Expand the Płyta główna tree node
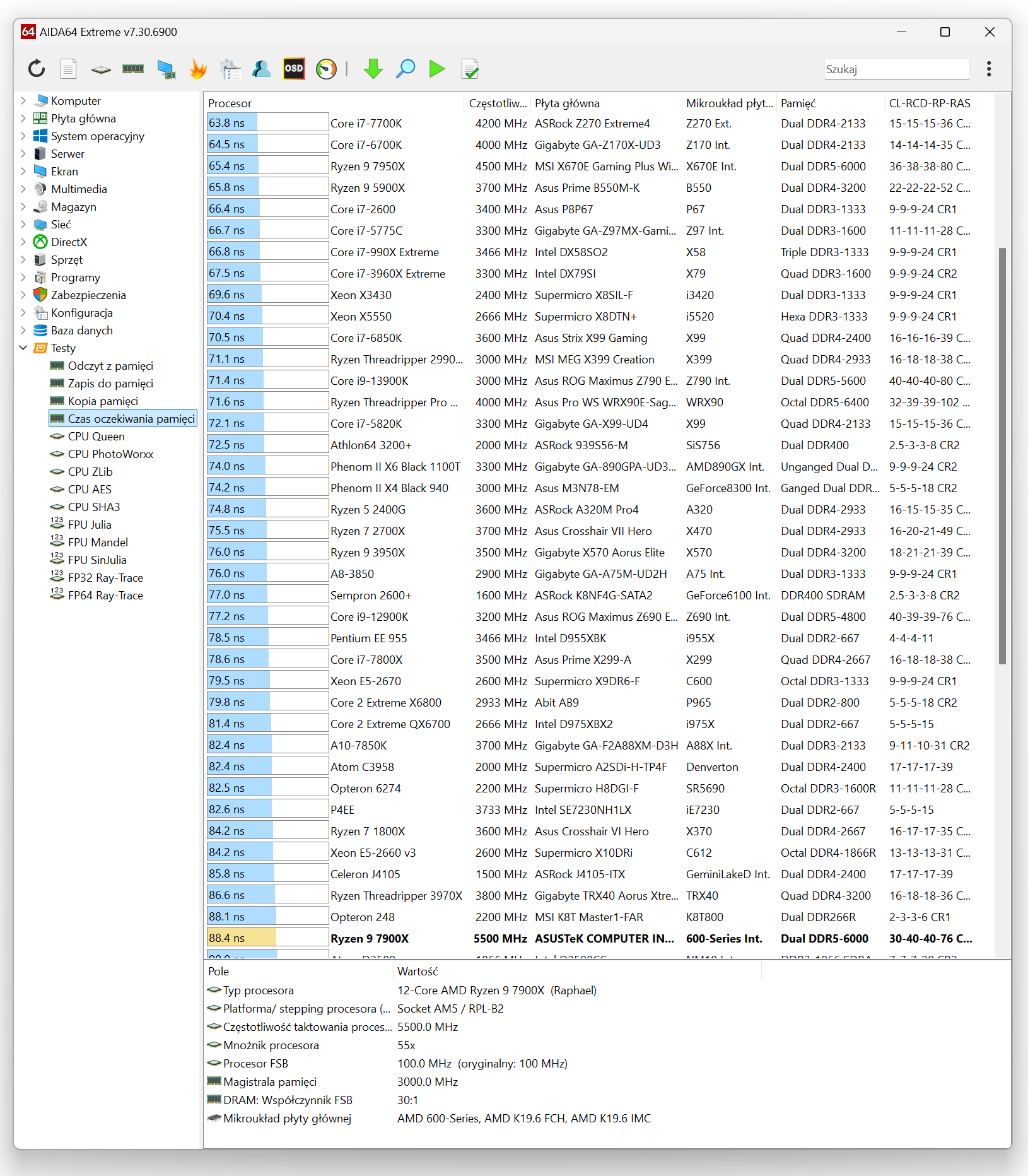 (x=23, y=119)
